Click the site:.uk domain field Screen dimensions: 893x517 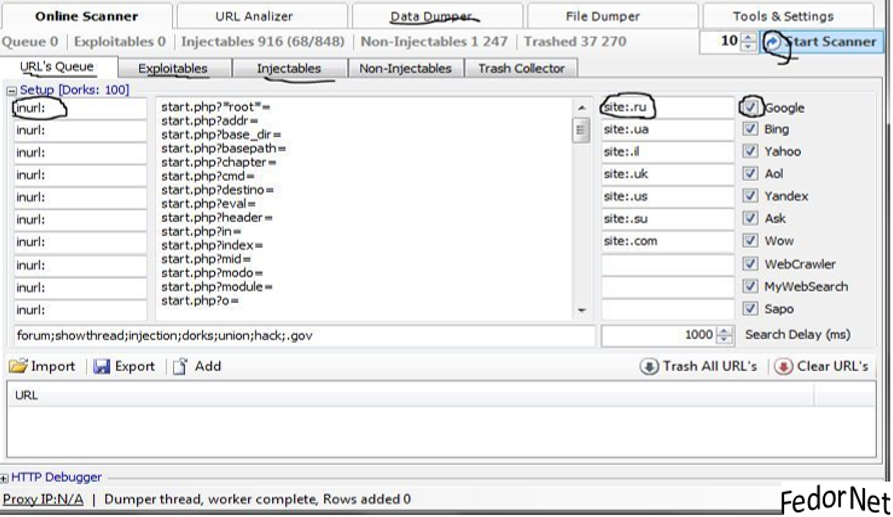tap(667, 174)
